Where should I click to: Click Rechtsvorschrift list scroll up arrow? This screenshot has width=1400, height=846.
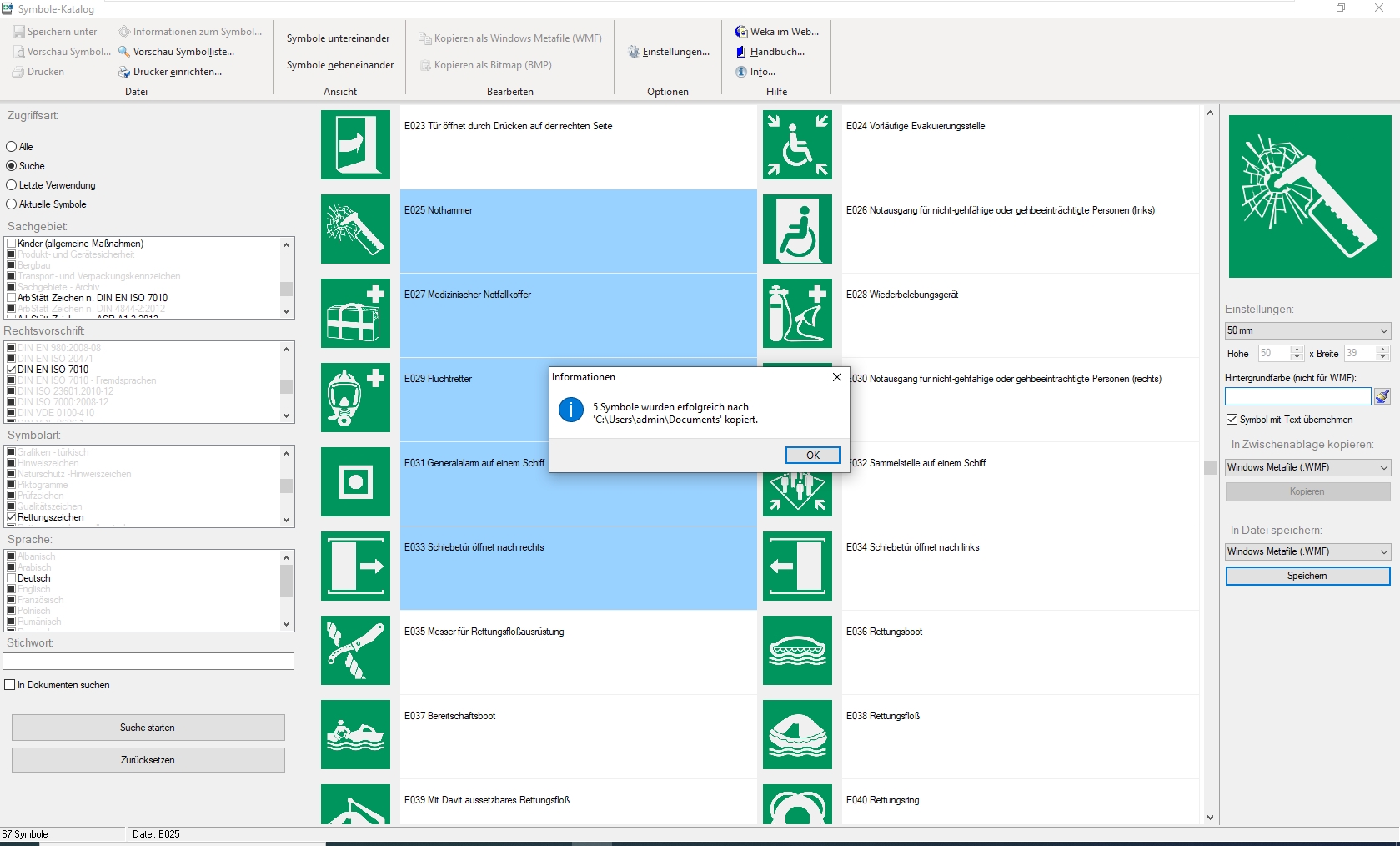[x=286, y=350]
